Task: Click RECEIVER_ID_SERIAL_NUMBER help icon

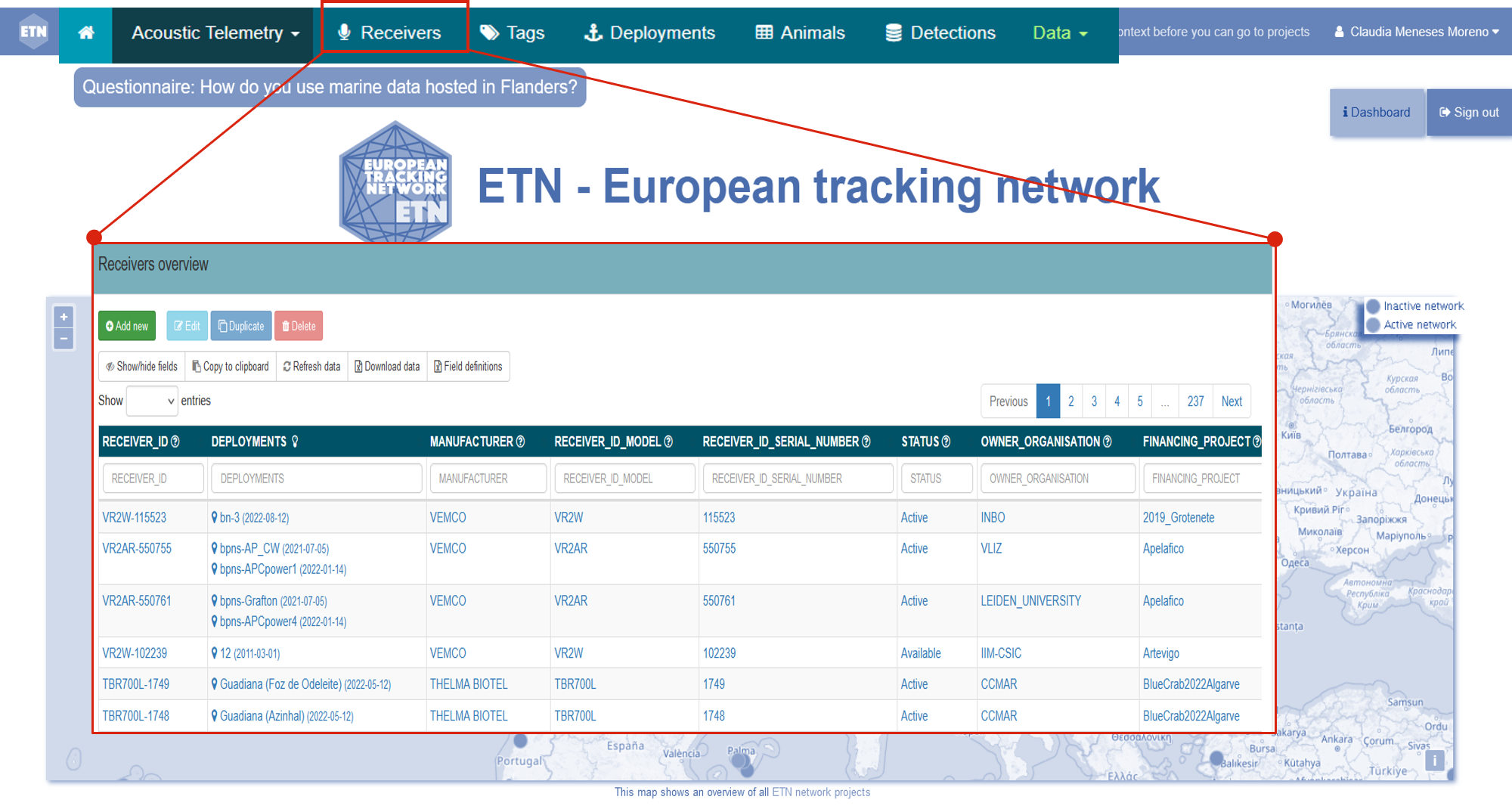Action: click(866, 442)
